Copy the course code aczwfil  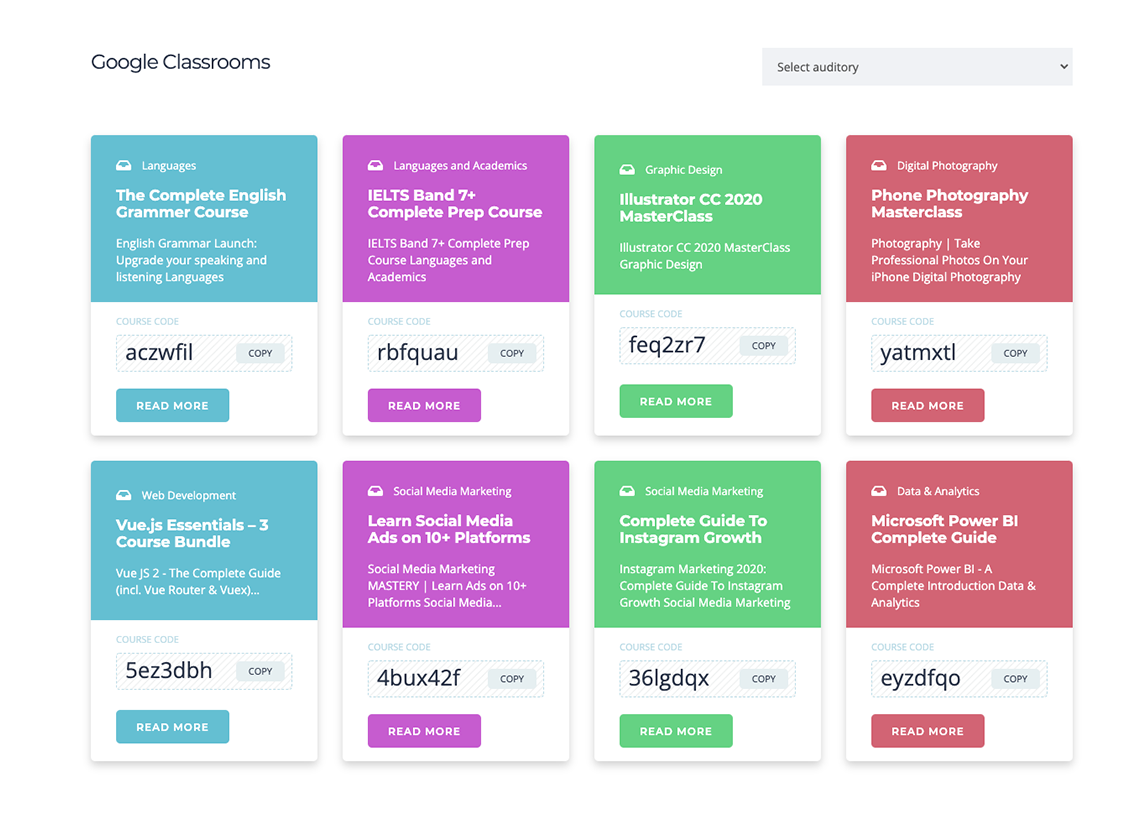point(260,353)
